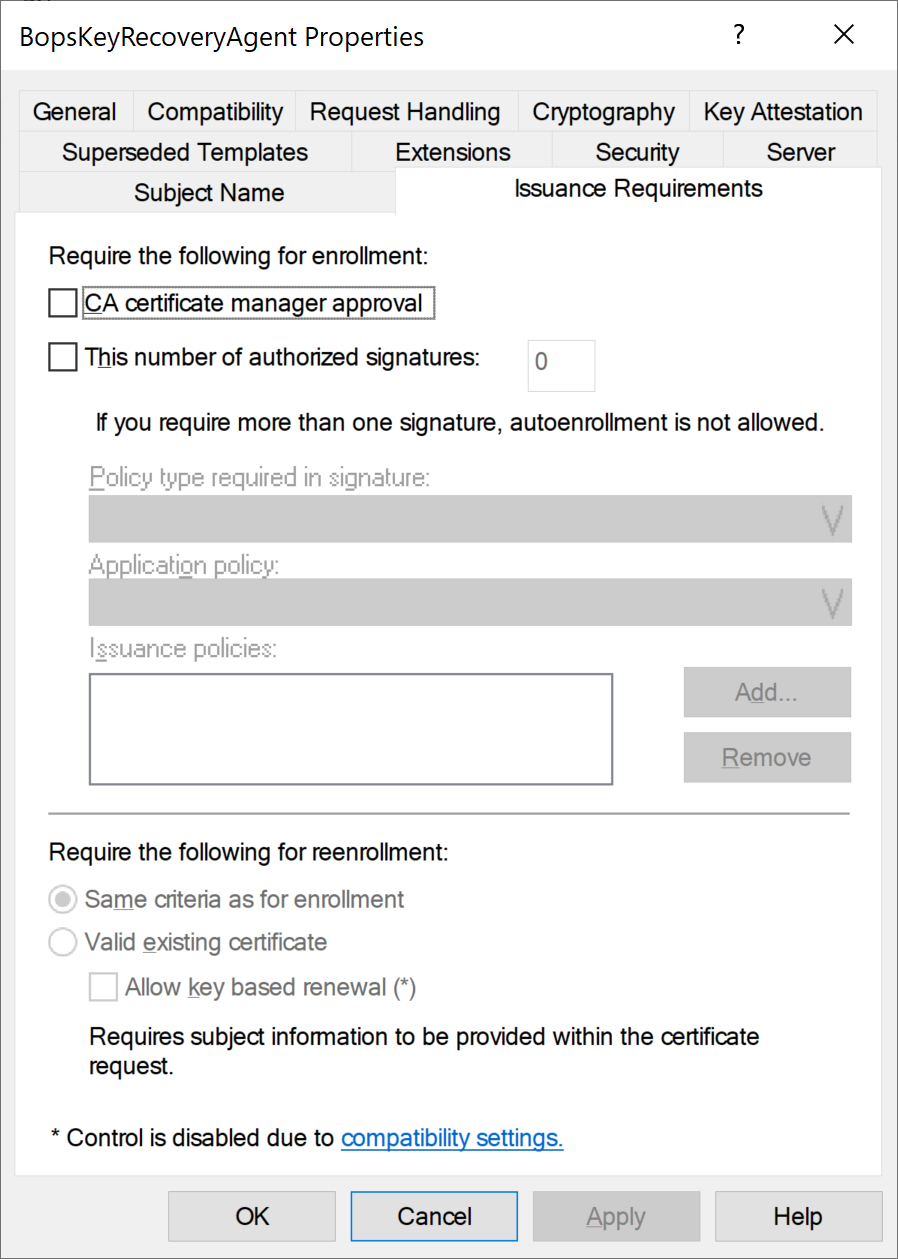Viewport: 898px width, 1259px height.
Task: Follow the compatibility settings link
Action: [x=452, y=1138]
